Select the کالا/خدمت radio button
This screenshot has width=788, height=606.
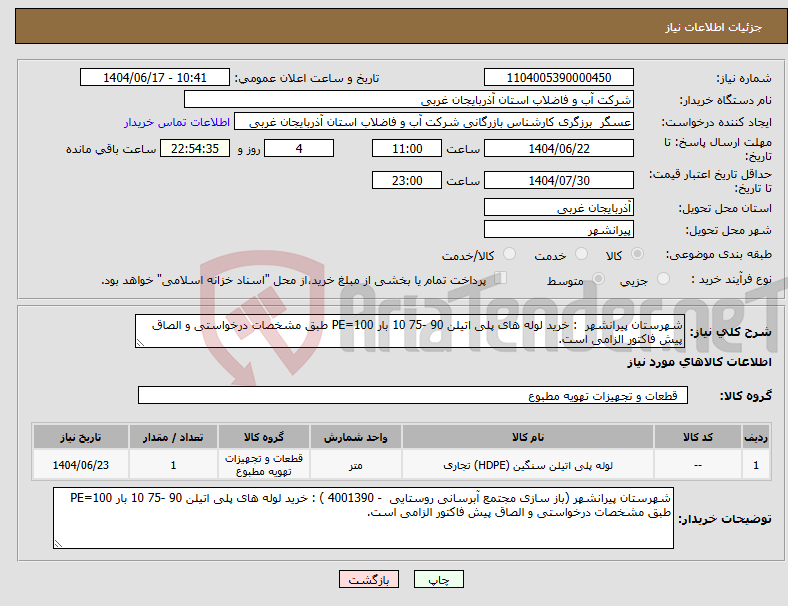click(510, 254)
